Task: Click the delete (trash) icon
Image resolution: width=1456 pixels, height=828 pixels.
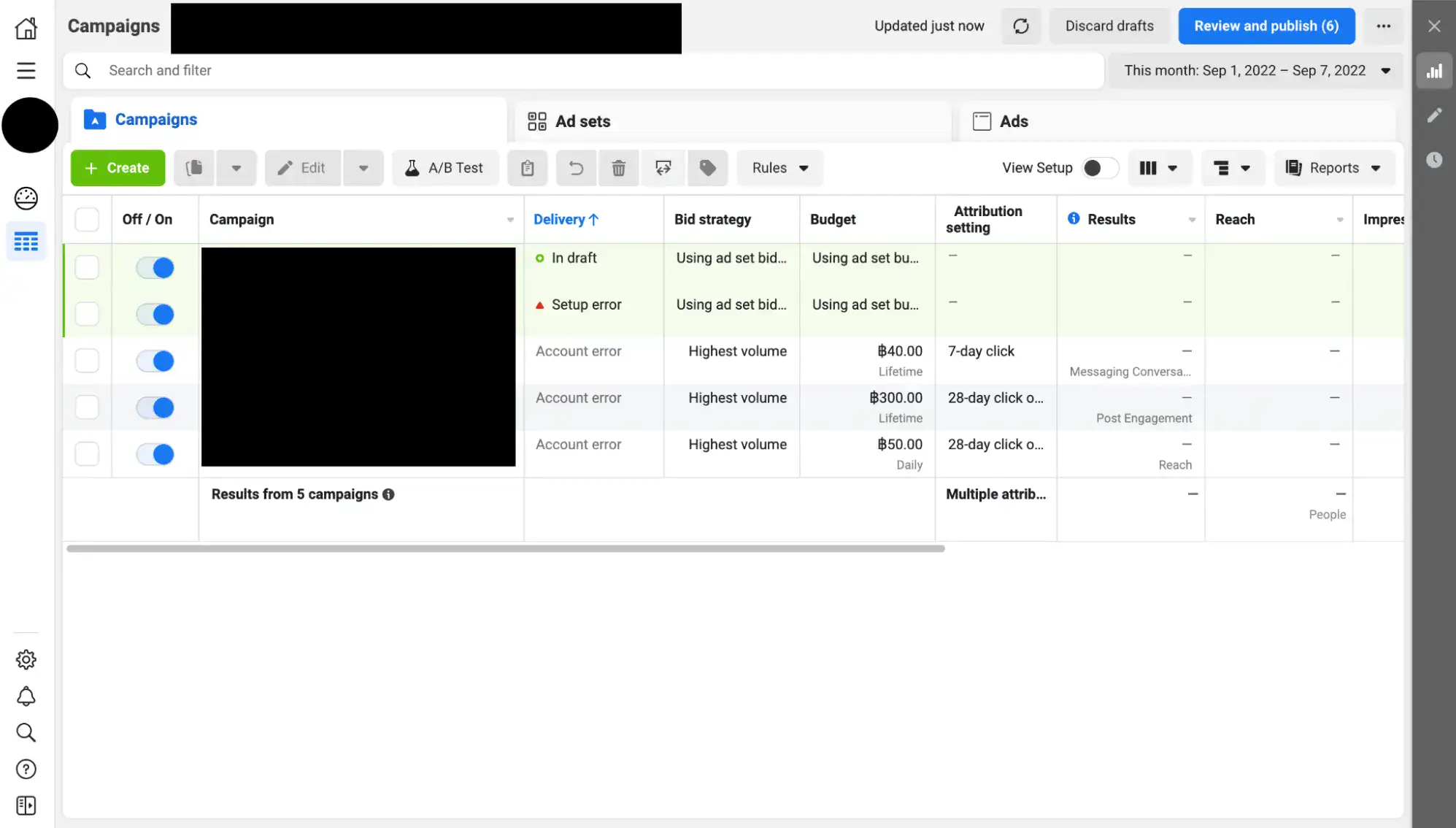Action: (618, 168)
